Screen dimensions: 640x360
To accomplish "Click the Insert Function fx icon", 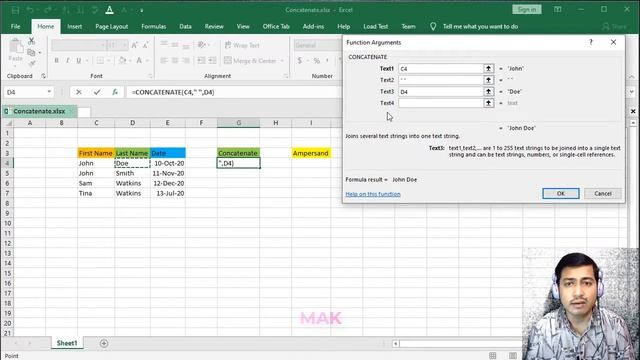I will (x=115, y=92).
